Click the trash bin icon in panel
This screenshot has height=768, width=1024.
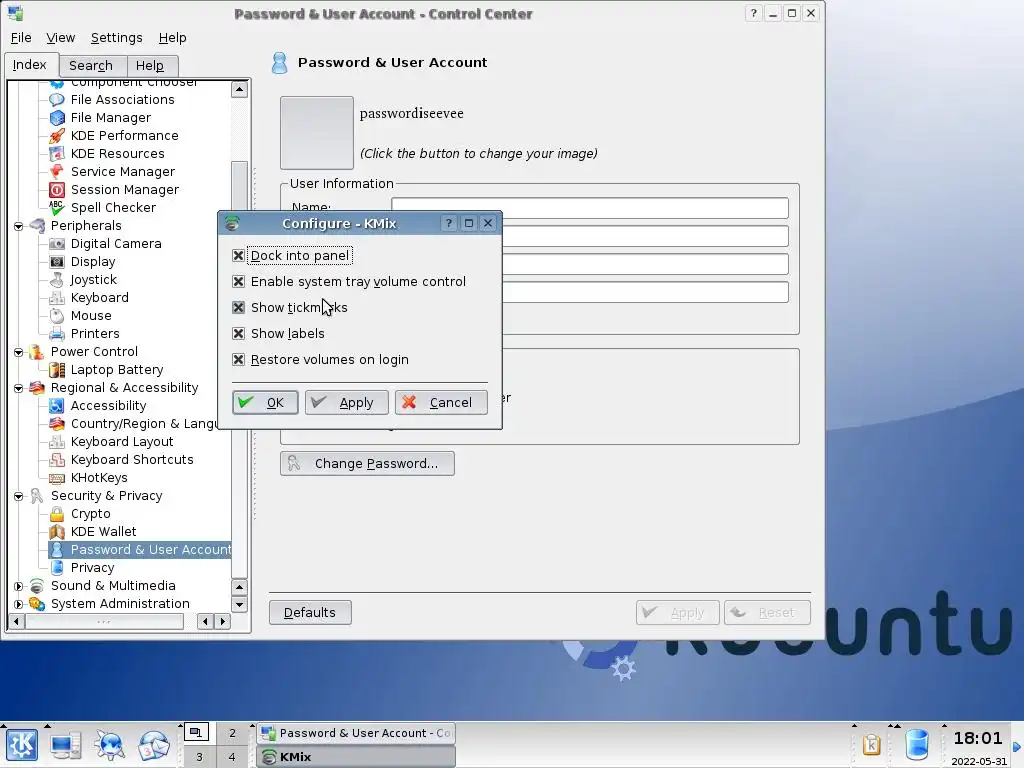(917, 745)
